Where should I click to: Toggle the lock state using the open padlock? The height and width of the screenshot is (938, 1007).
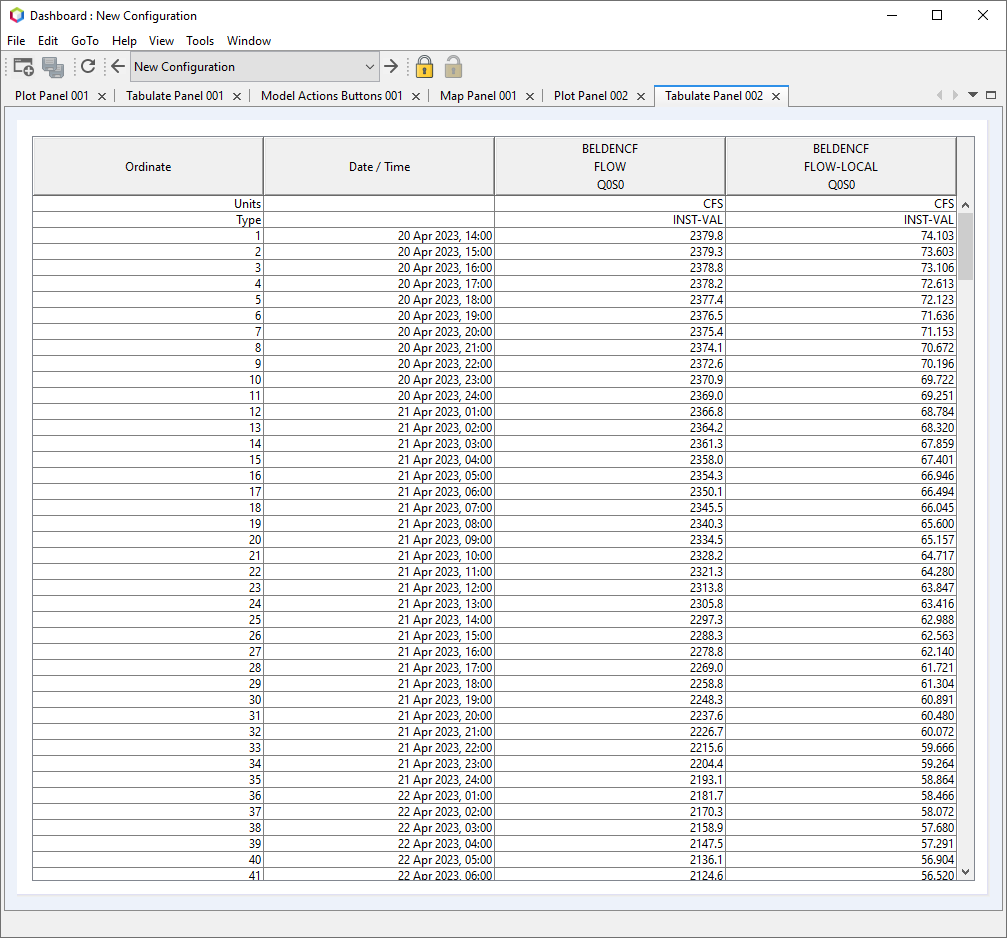pyautogui.click(x=452, y=66)
